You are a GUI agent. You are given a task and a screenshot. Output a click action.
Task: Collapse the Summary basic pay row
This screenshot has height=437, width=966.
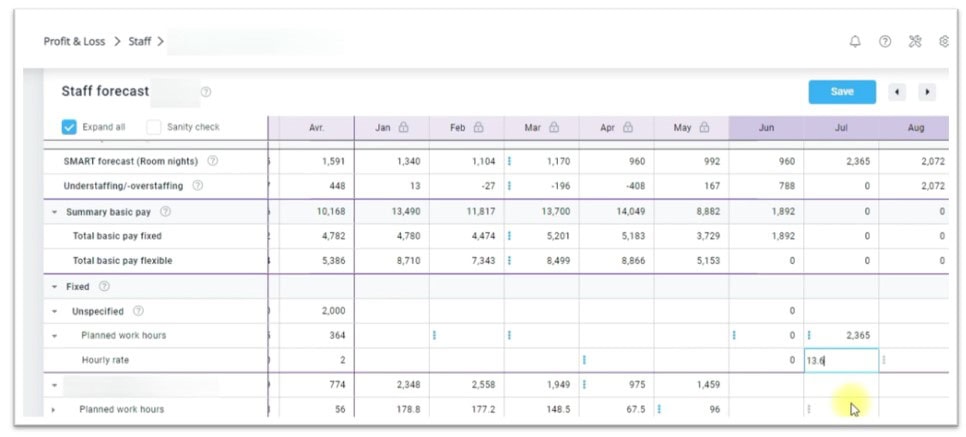click(x=54, y=212)
